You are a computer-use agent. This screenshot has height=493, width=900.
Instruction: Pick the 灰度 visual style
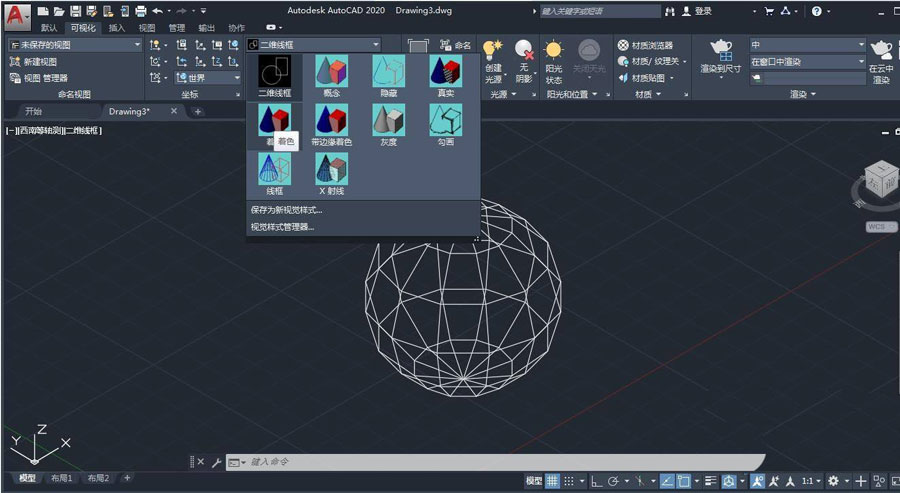click(x=389, y=125)
